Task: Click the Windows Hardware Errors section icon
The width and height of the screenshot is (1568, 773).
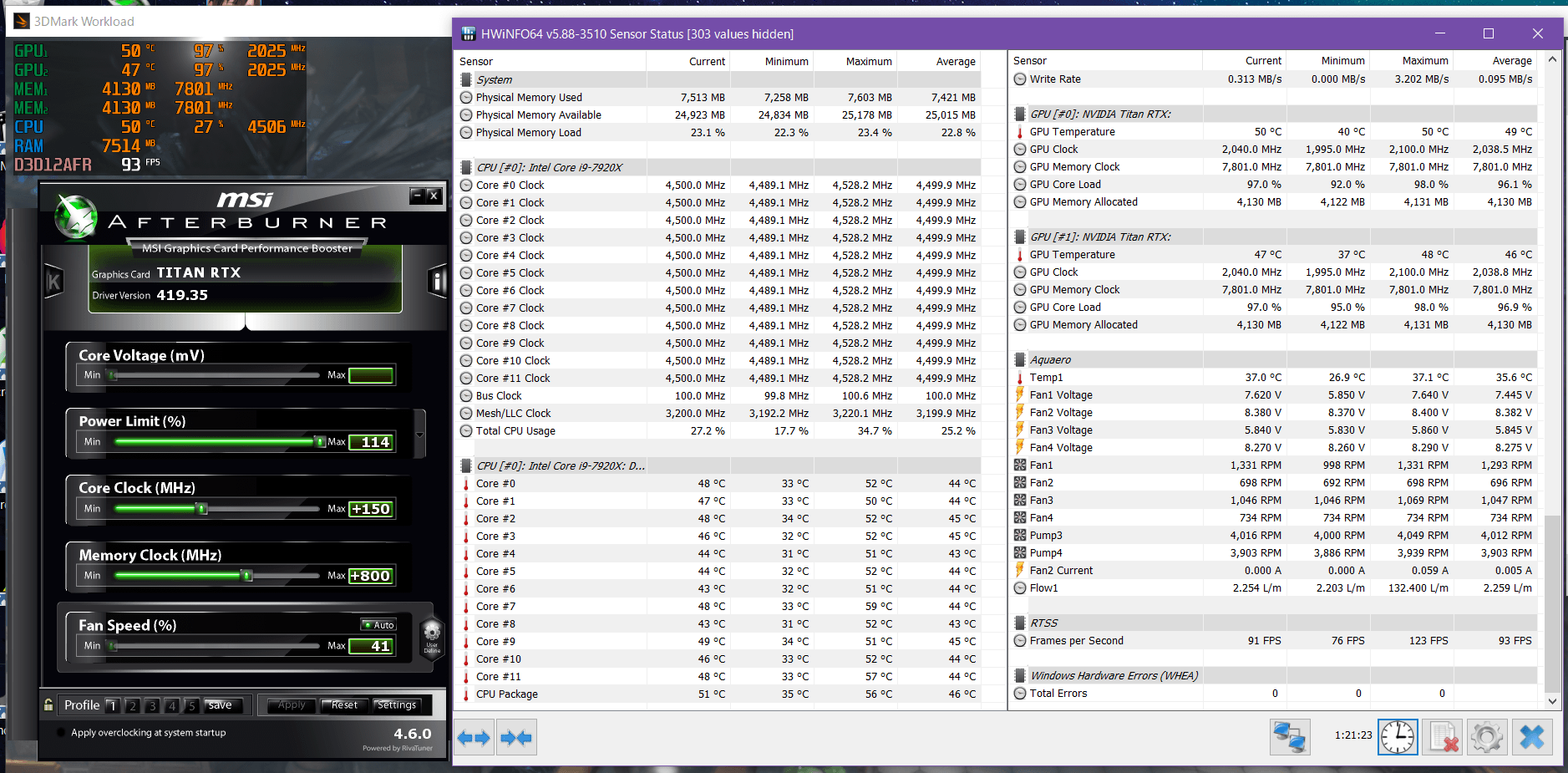Action: click(1020, 676)
